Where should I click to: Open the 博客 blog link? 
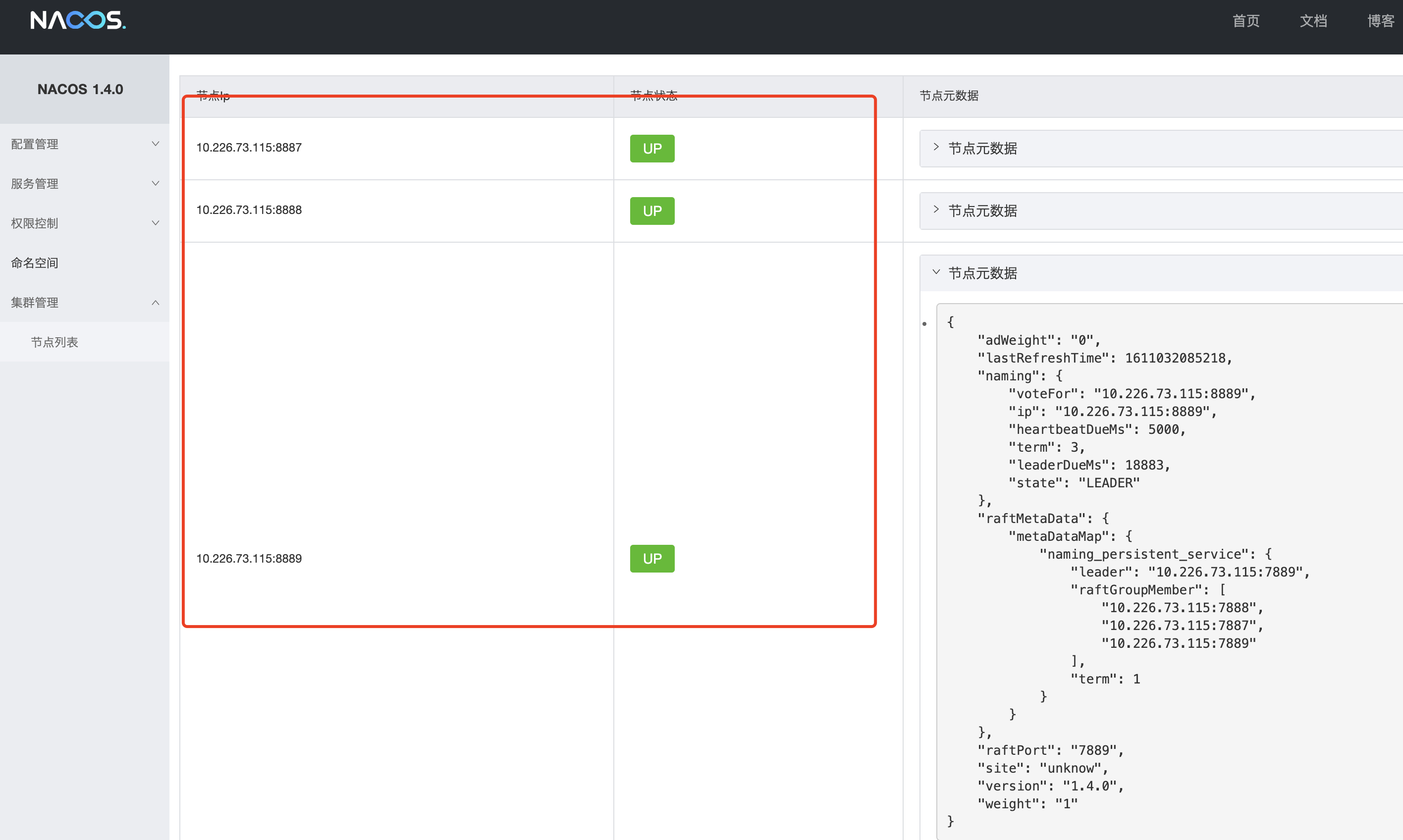[x=1380, y=21]
